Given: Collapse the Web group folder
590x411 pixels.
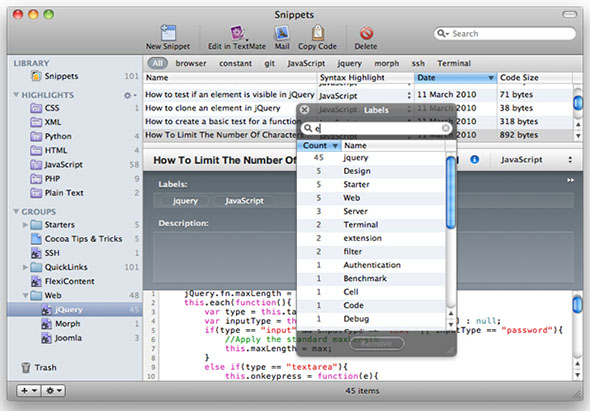Looking at the screenshot, I should pos(25,295).
